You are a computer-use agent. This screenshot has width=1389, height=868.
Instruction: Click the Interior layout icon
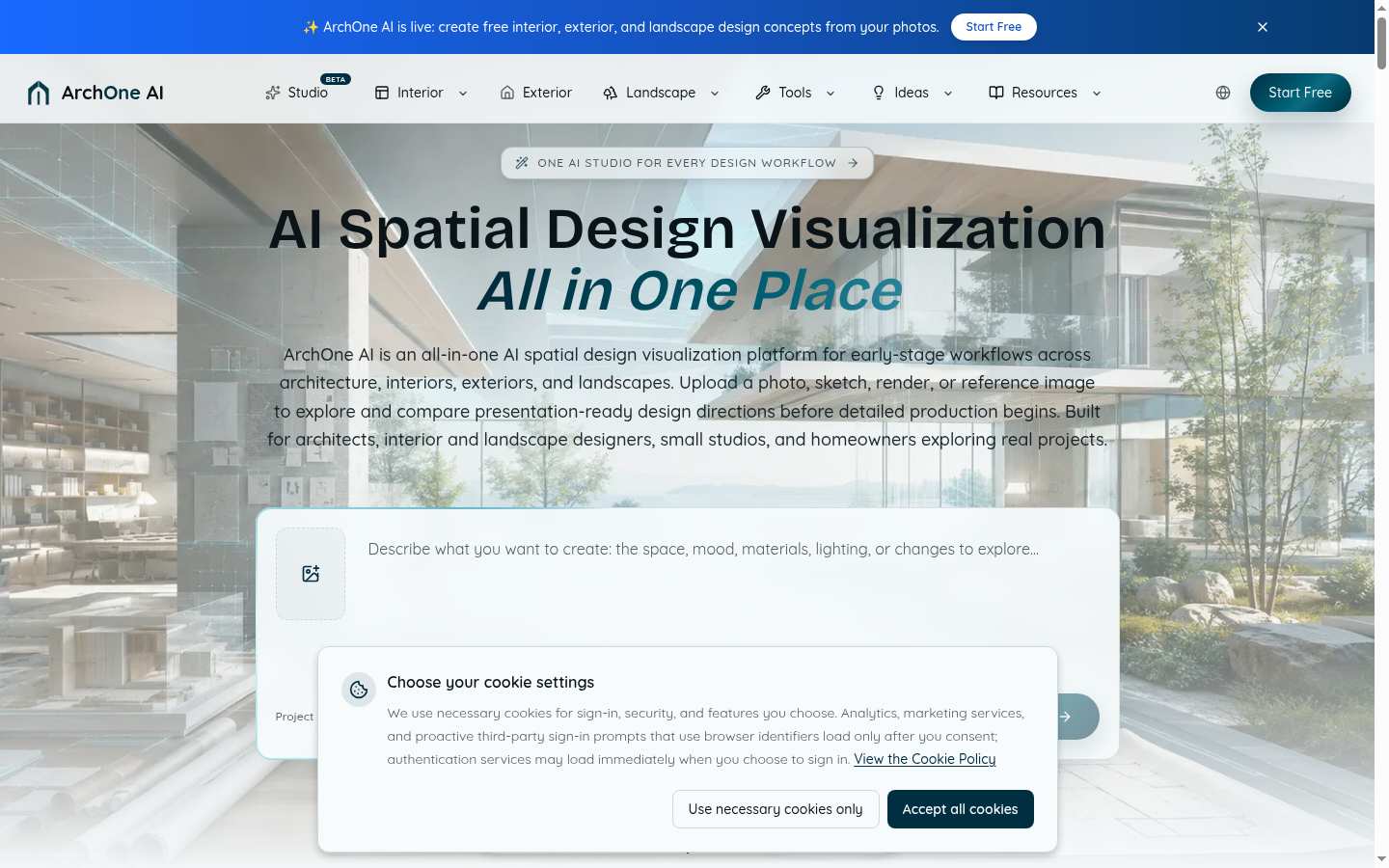(x=382, y=93)
